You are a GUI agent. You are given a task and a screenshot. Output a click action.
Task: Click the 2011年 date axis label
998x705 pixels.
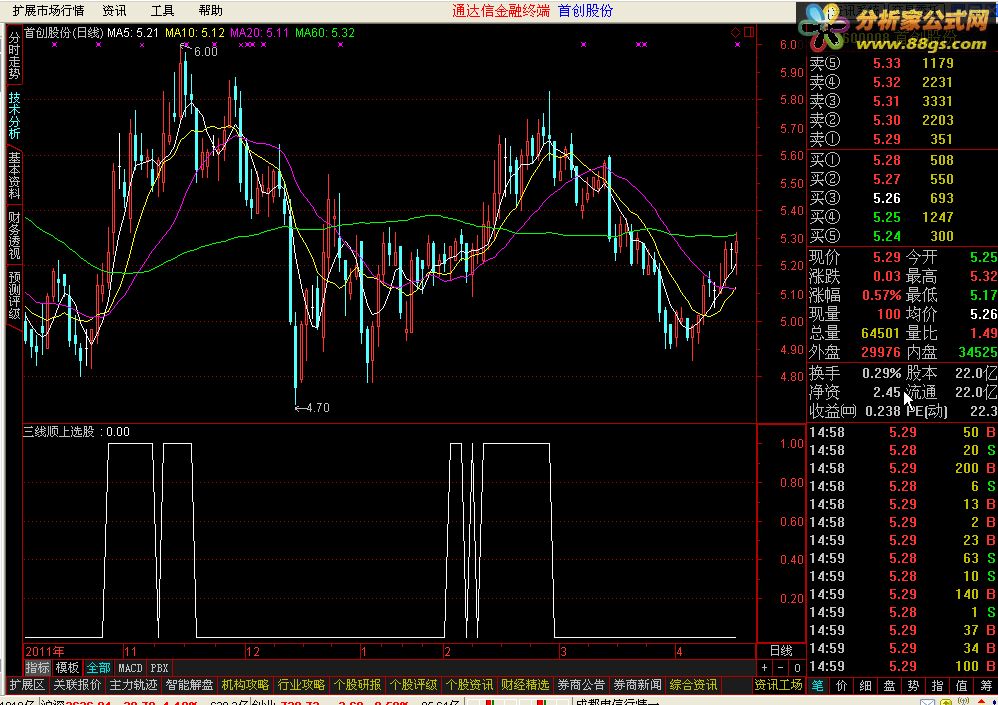coord(45,652)
